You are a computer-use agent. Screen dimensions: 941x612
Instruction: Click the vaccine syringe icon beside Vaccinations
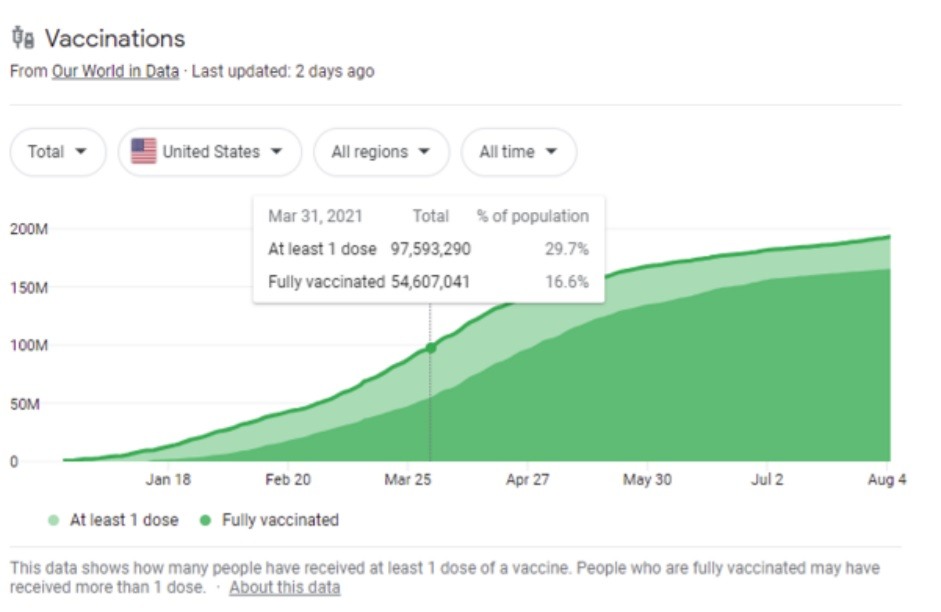pos(22,38)
